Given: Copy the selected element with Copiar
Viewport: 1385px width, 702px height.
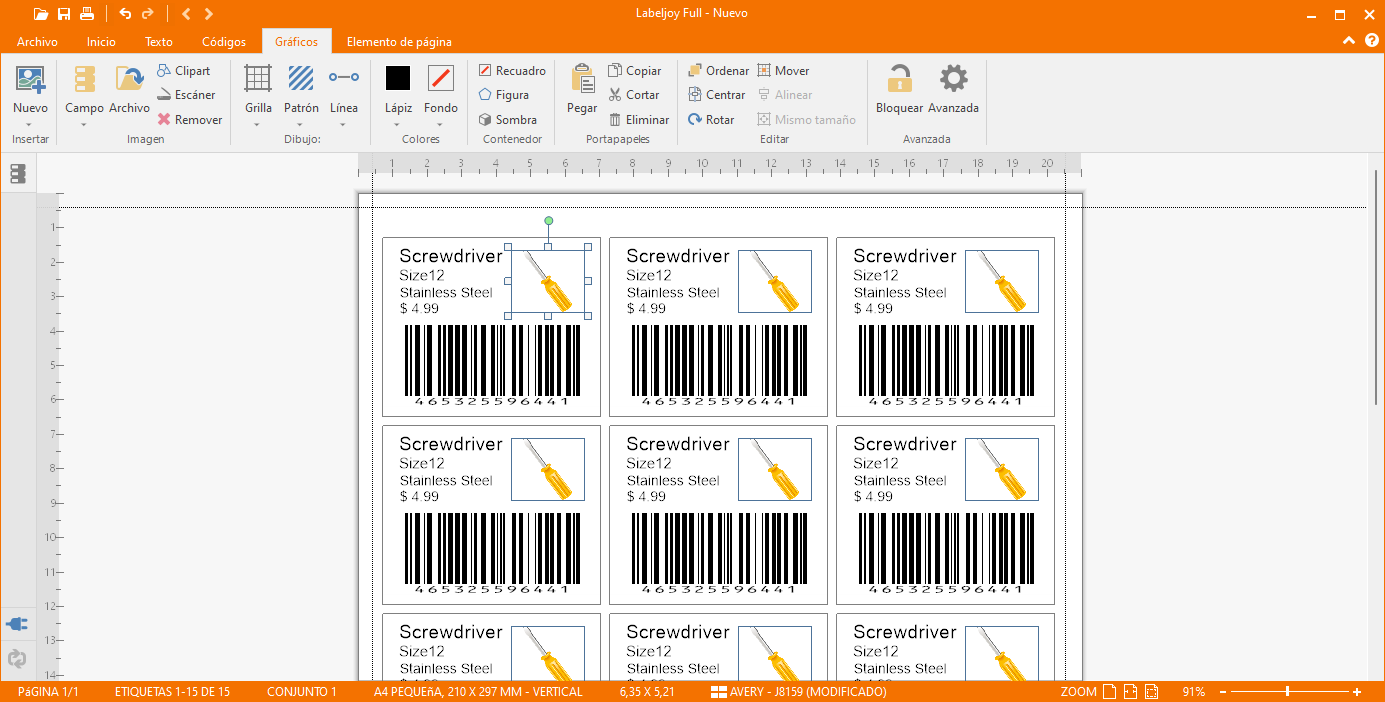Looking at the screenshot, I should tap(634, 71).
